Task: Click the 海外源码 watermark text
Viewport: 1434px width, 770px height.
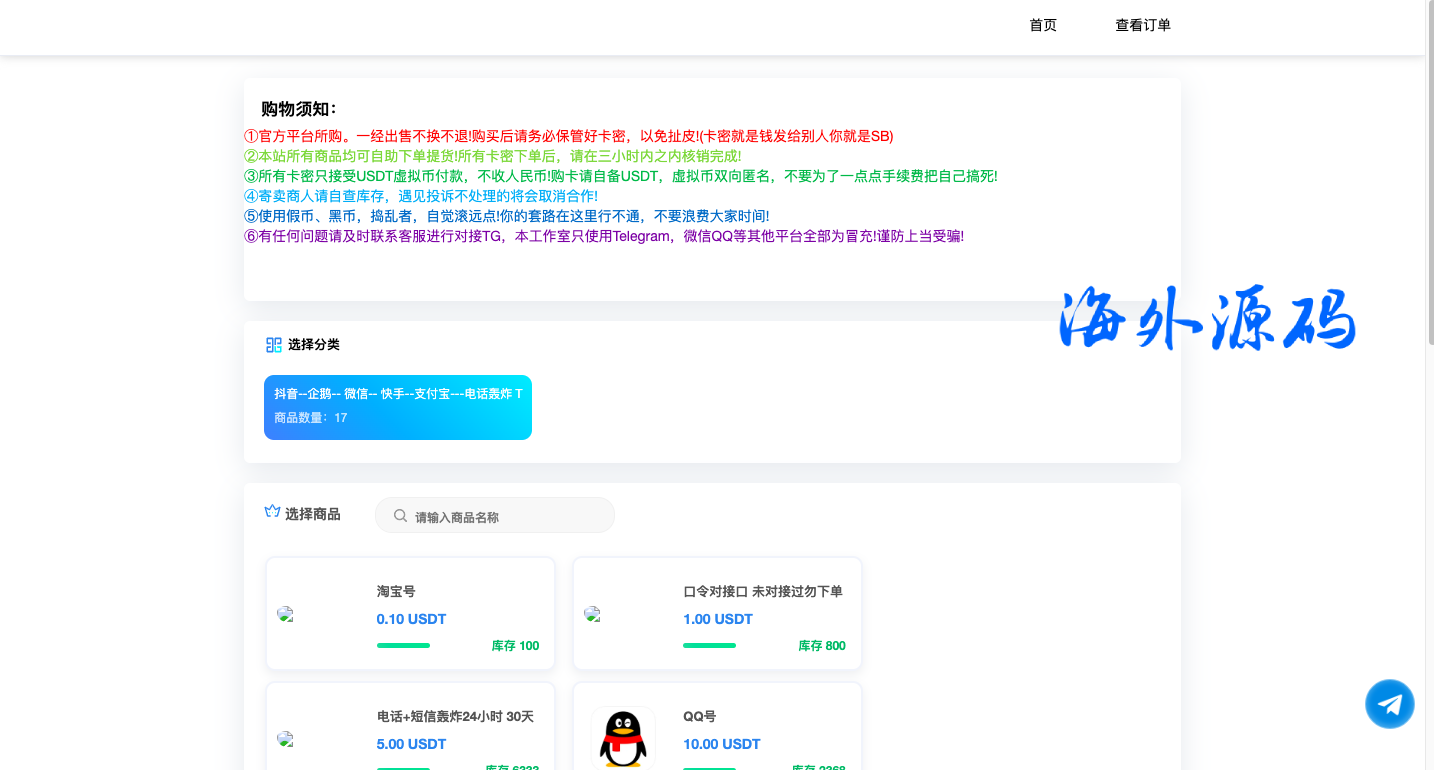Action: pos(1207,321)
